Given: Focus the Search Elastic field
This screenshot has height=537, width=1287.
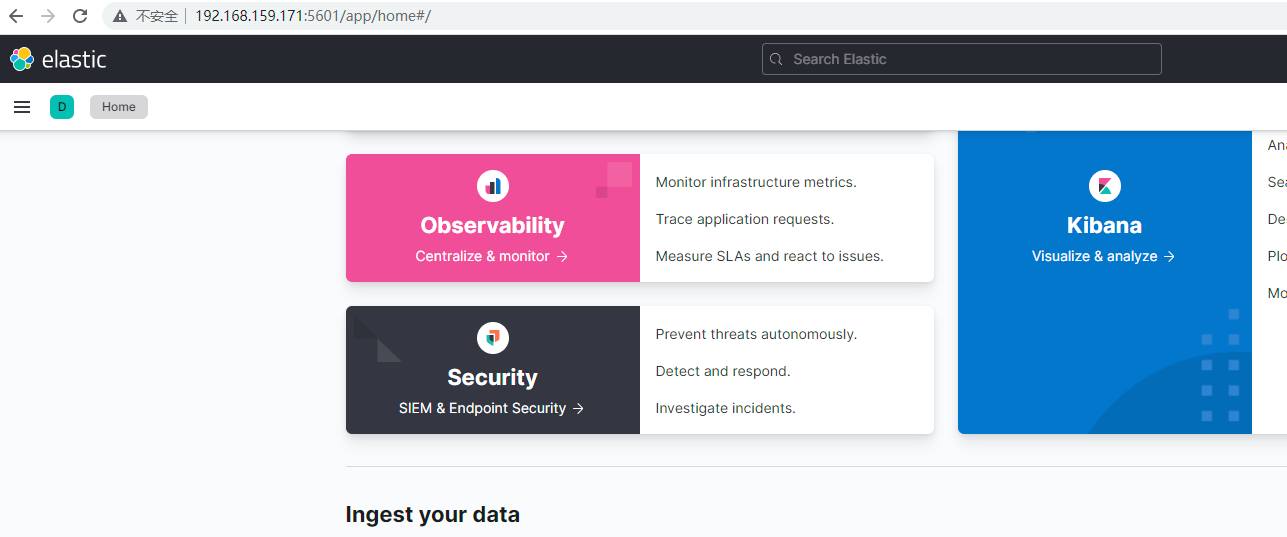Looking at the screenshot, I should point(961,59).
